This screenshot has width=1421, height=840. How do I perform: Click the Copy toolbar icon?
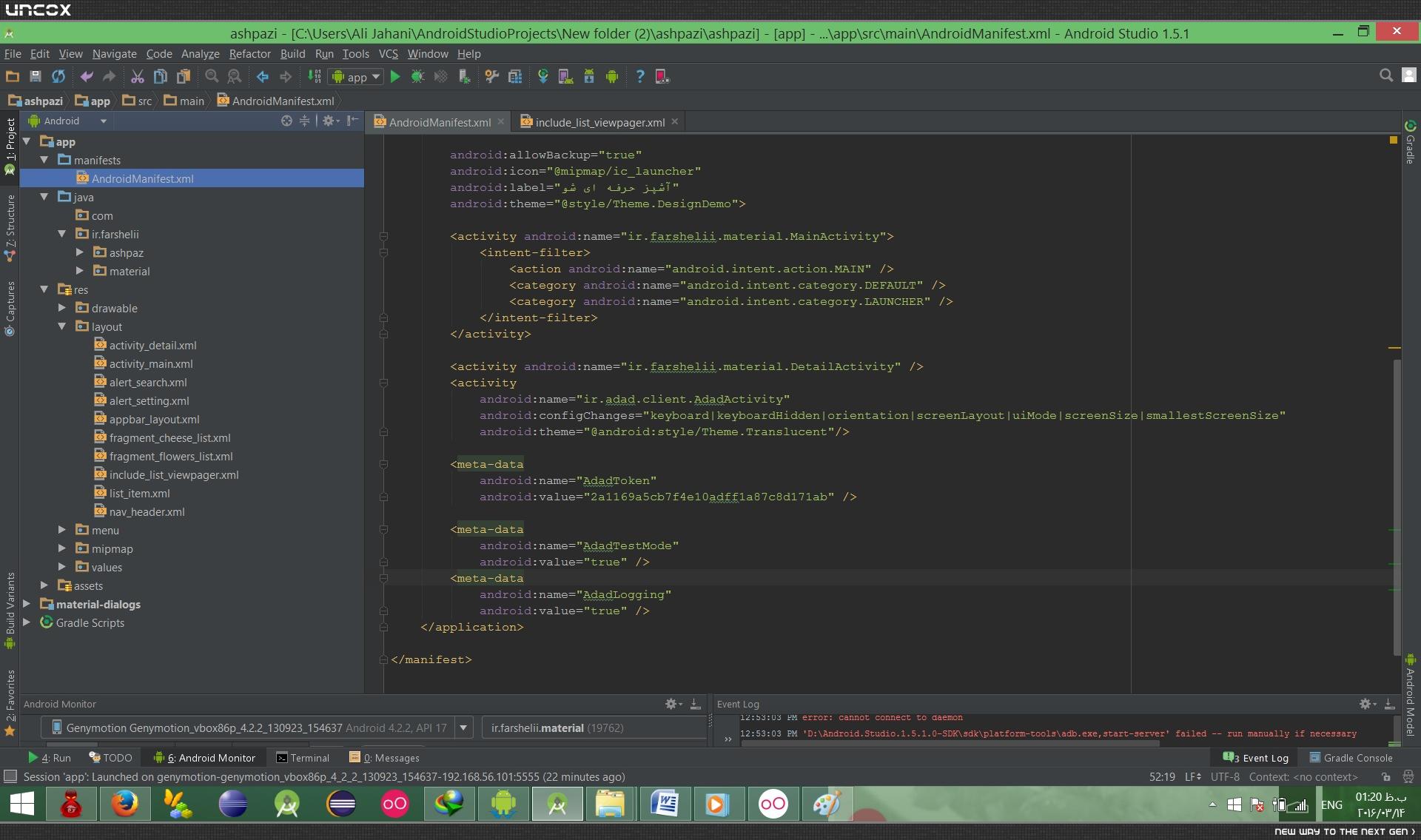[160, 76]
